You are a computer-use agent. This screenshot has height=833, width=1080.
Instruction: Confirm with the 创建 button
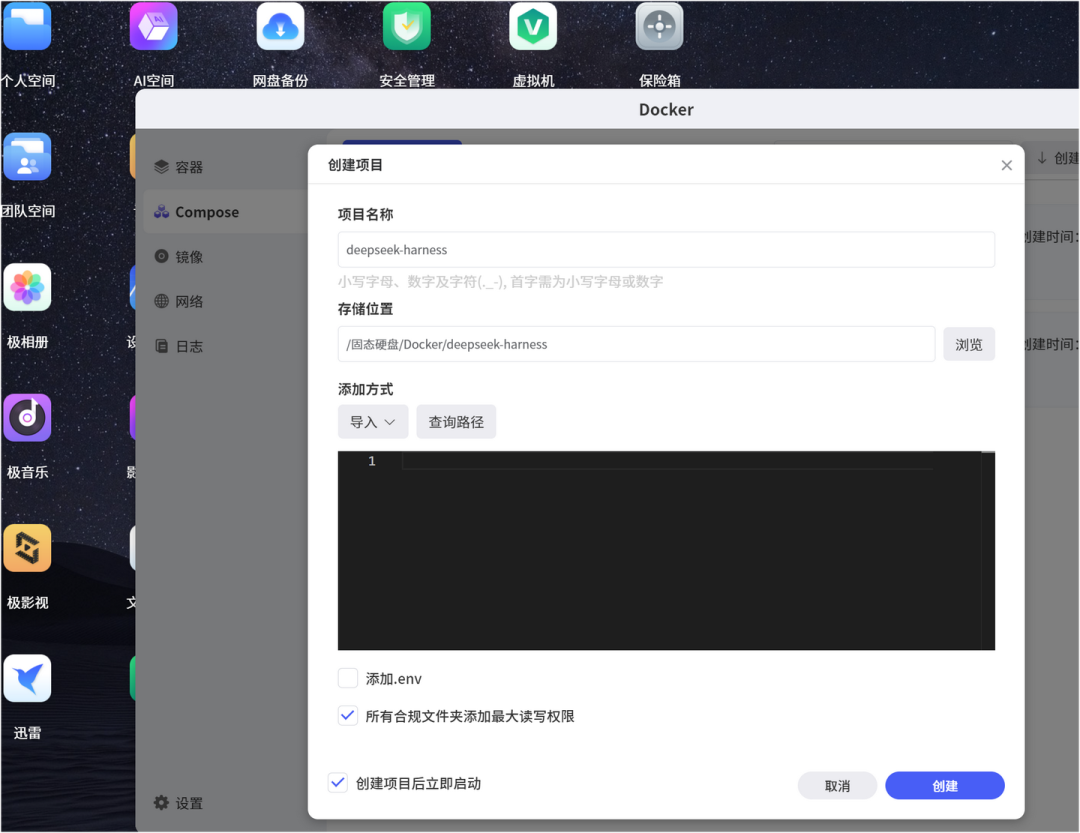[944, 785]
